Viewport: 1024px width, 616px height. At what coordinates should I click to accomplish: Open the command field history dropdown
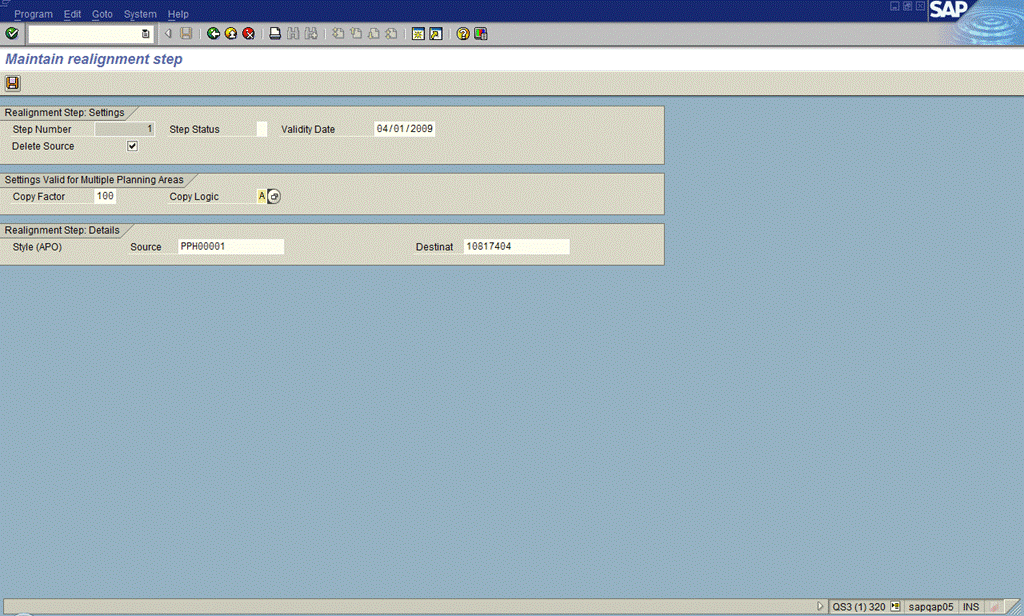tap(146, 34)
